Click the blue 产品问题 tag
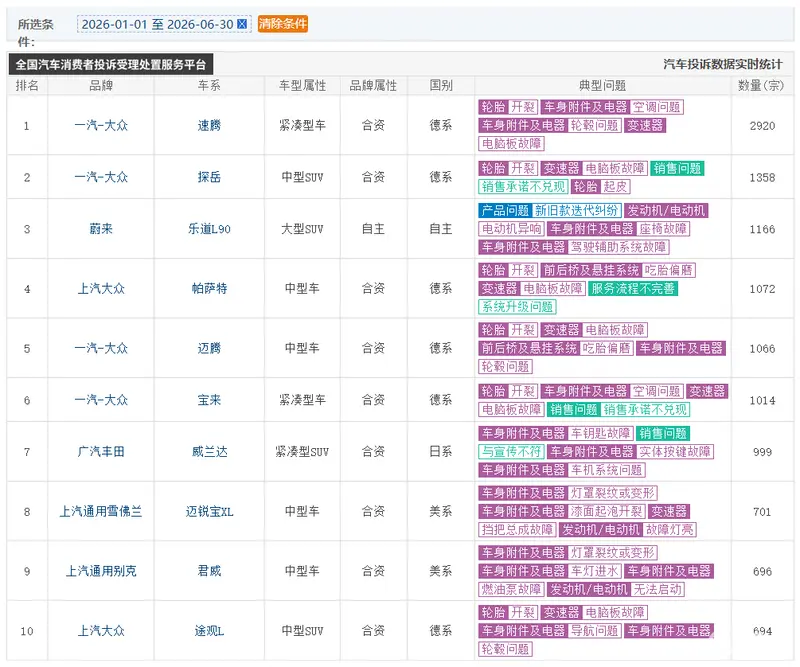 tap(505, 210)
